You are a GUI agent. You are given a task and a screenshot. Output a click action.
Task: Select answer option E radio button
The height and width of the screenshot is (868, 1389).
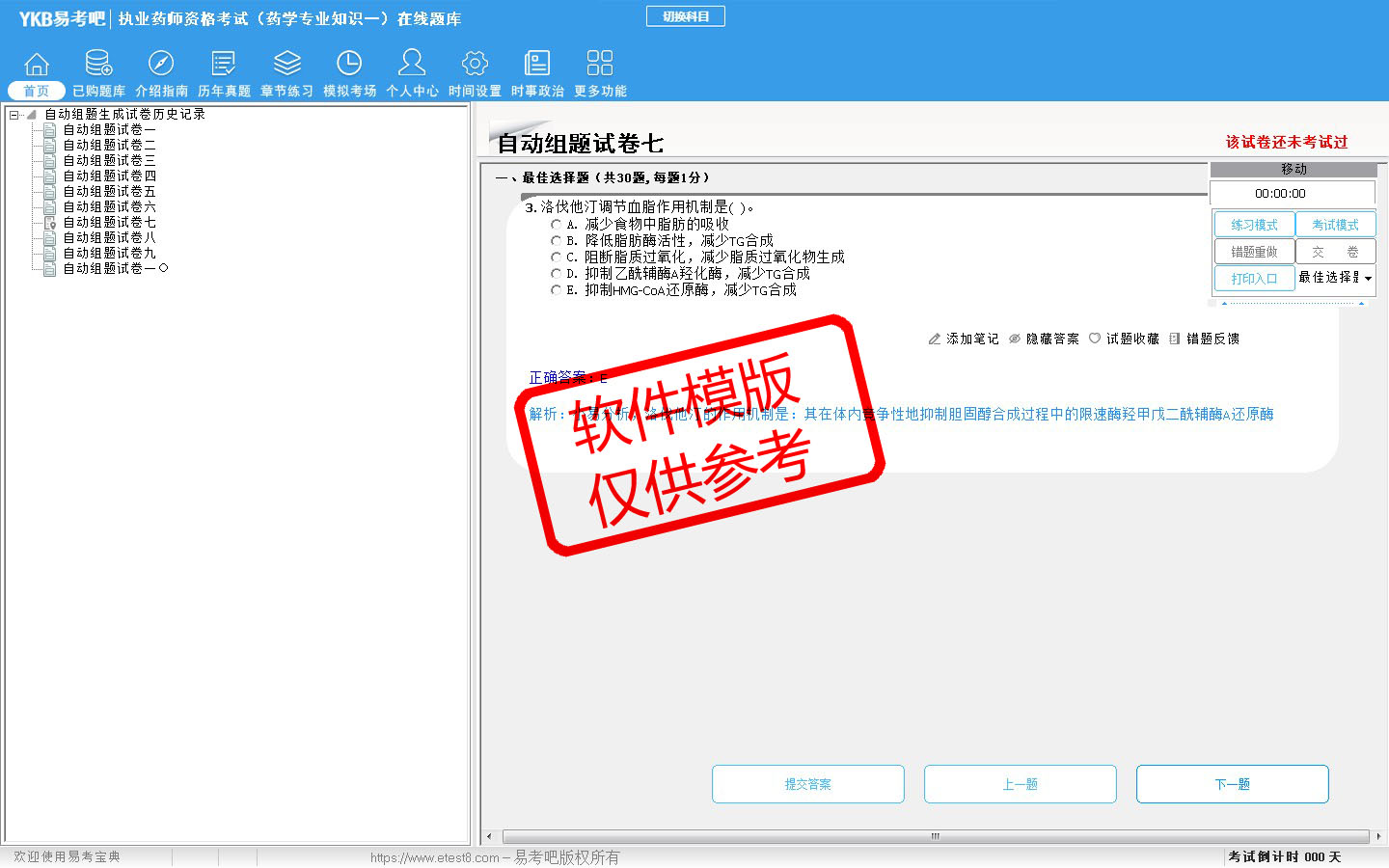tap(556, 290)
